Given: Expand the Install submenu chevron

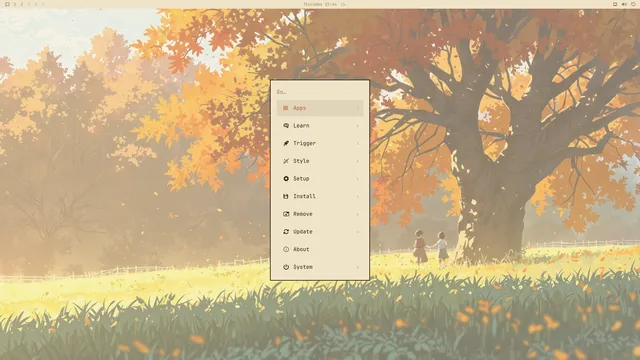Looking at the screenshot, I should pos(358,196).
